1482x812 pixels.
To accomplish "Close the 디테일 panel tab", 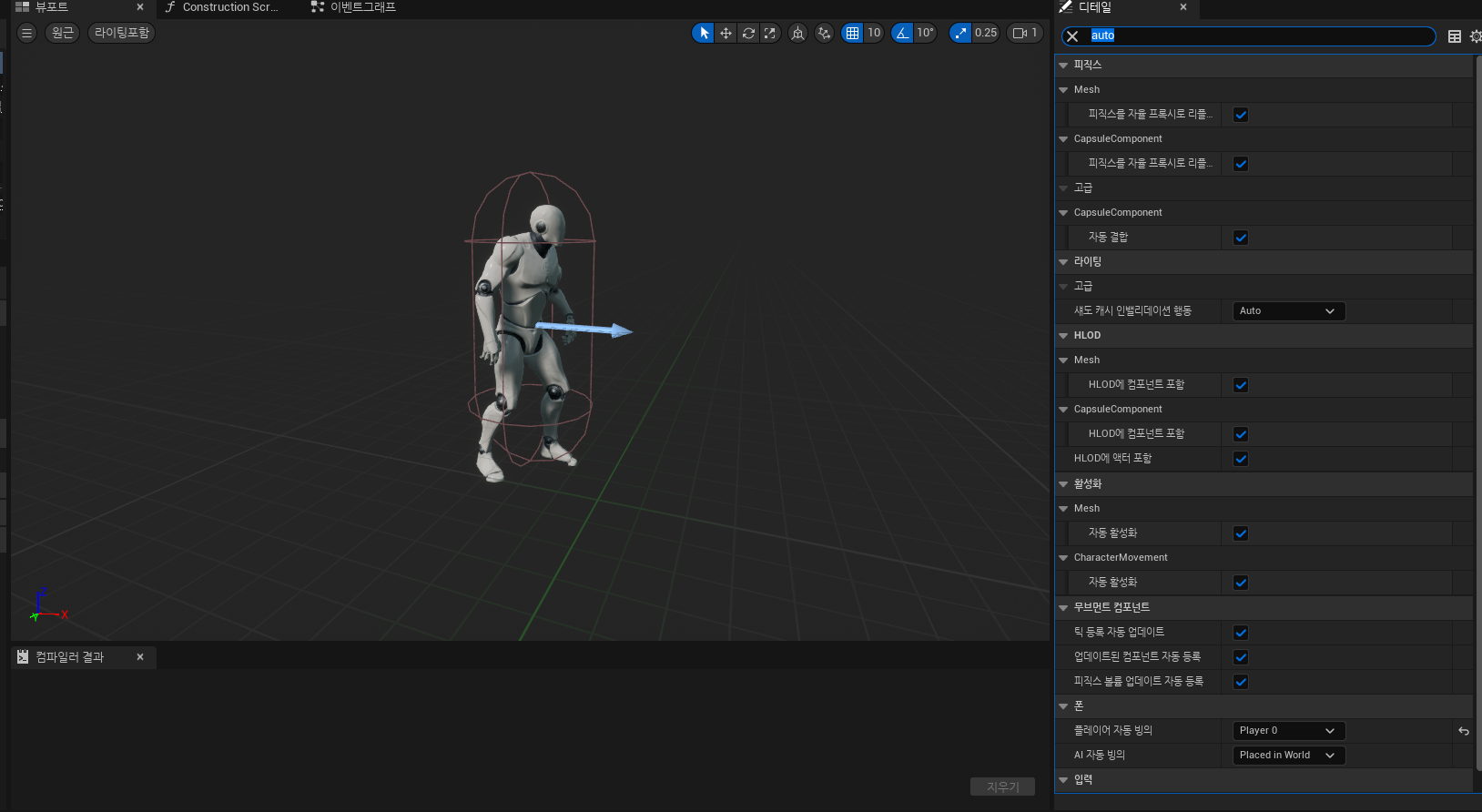I will click(1183, 7).
